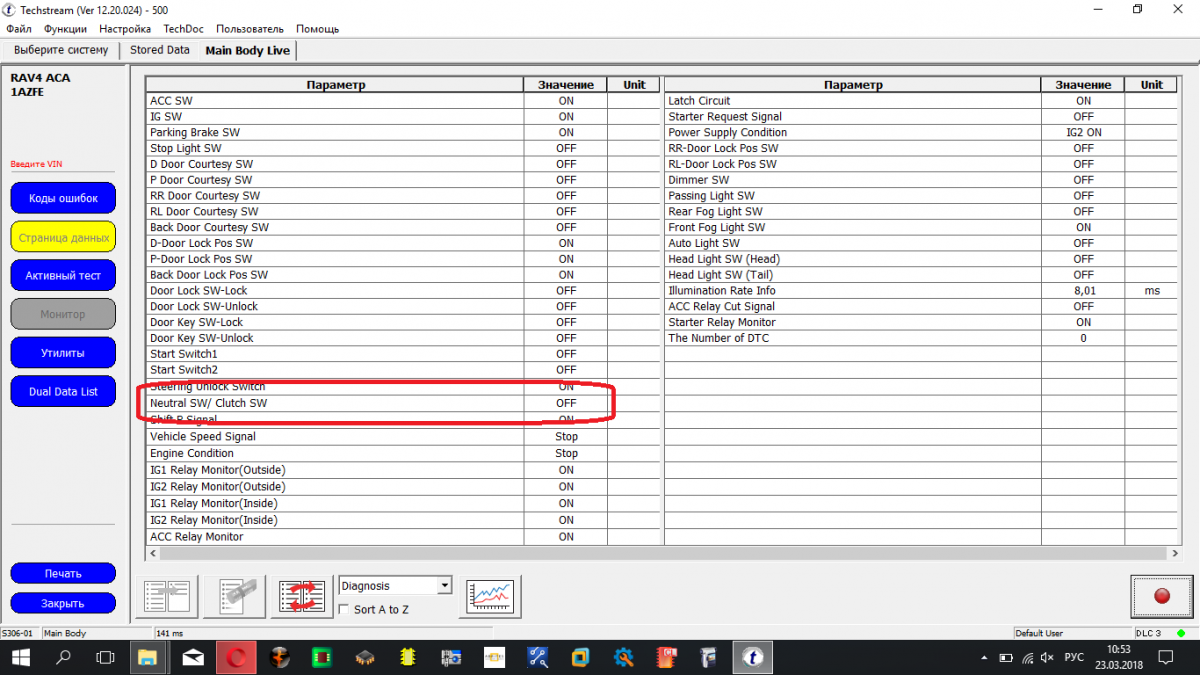Click the first data list toolbar icon
This screenshot has height=675, width=1200.
pyautogui.click(x=166, y=596)
